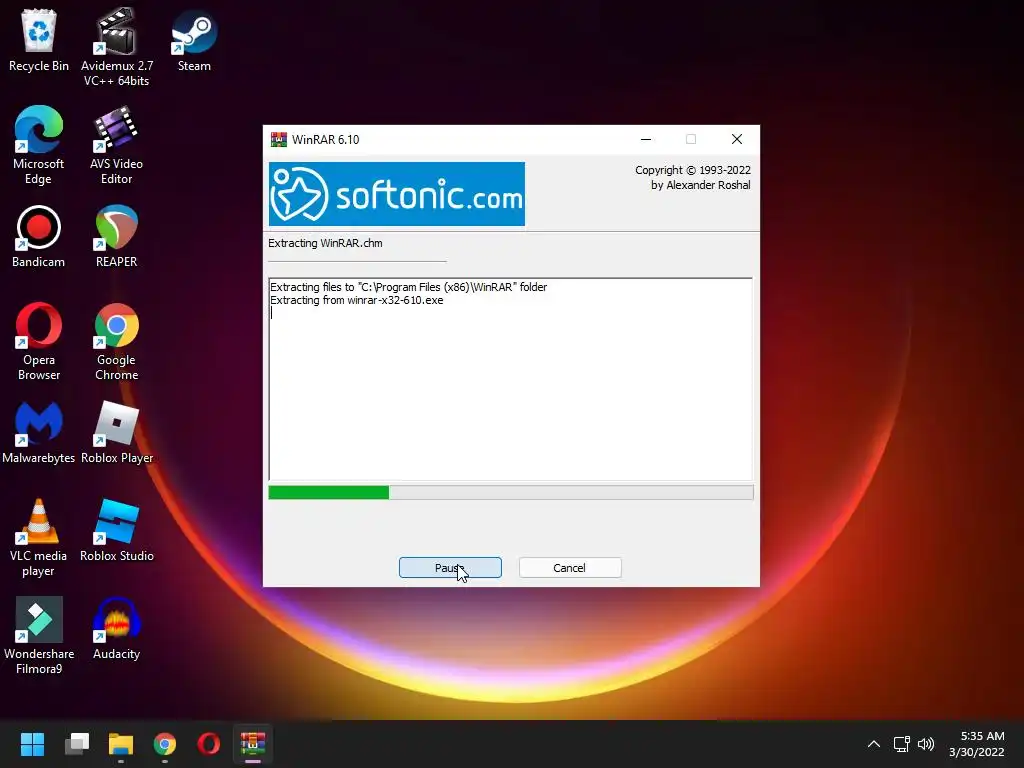The width and height of the screenshot is (1024, 768).
Task: Click the softonic.com banner image
Action: (x=396, y=194)
